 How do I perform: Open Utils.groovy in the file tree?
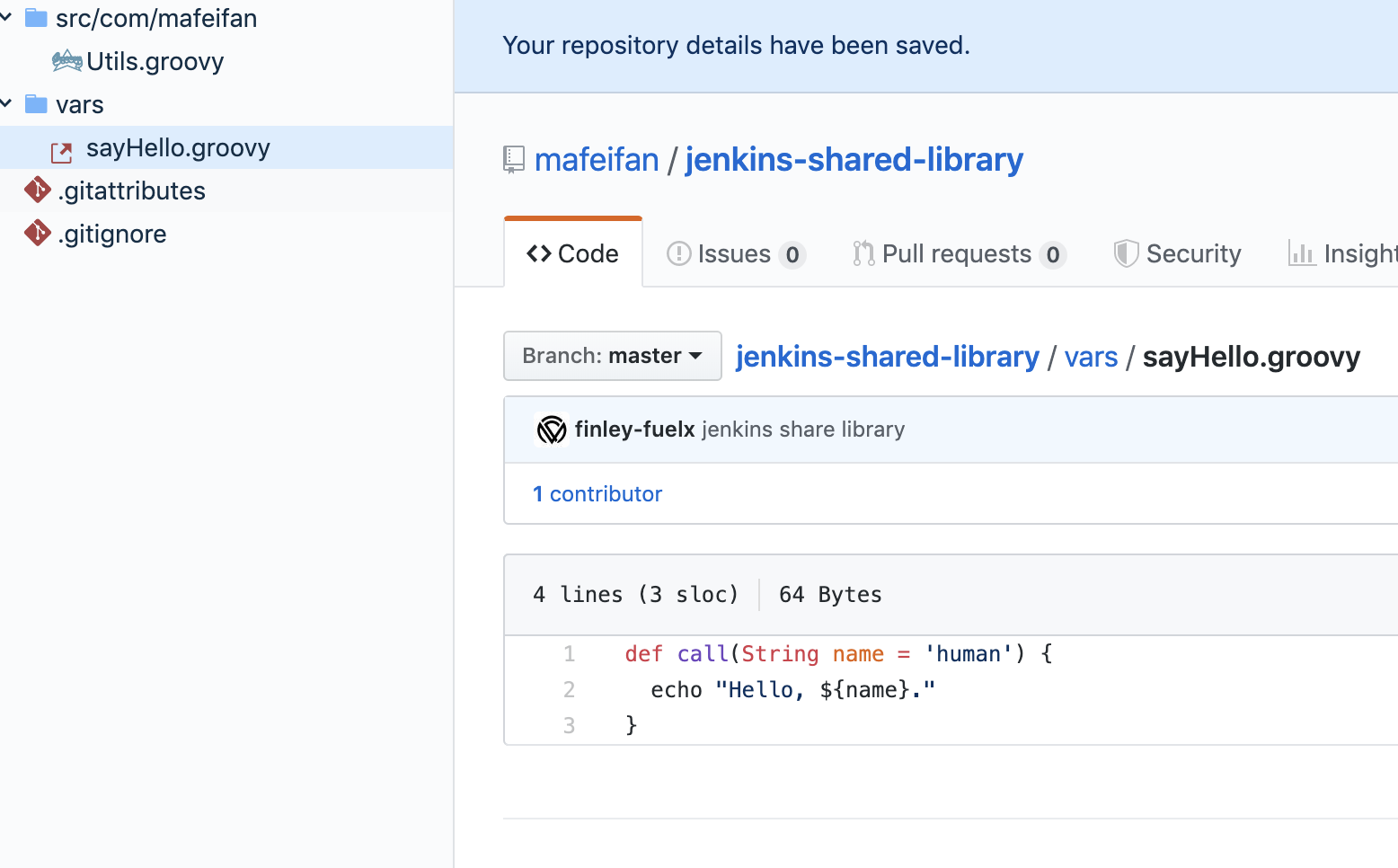click(x=155, y=61)
